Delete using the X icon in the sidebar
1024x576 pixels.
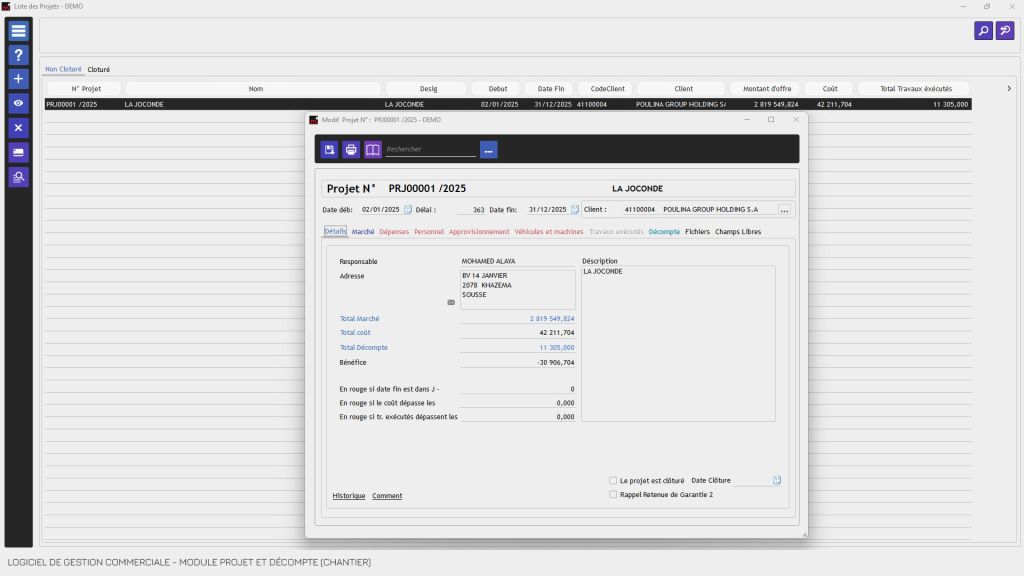tap(19, 128)
